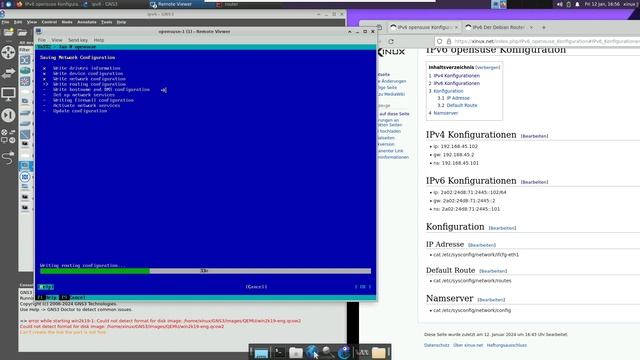Click Bearbeiten next to Konfiguration heading
Screen dimensions: 640x360
[x=502, y=228]
